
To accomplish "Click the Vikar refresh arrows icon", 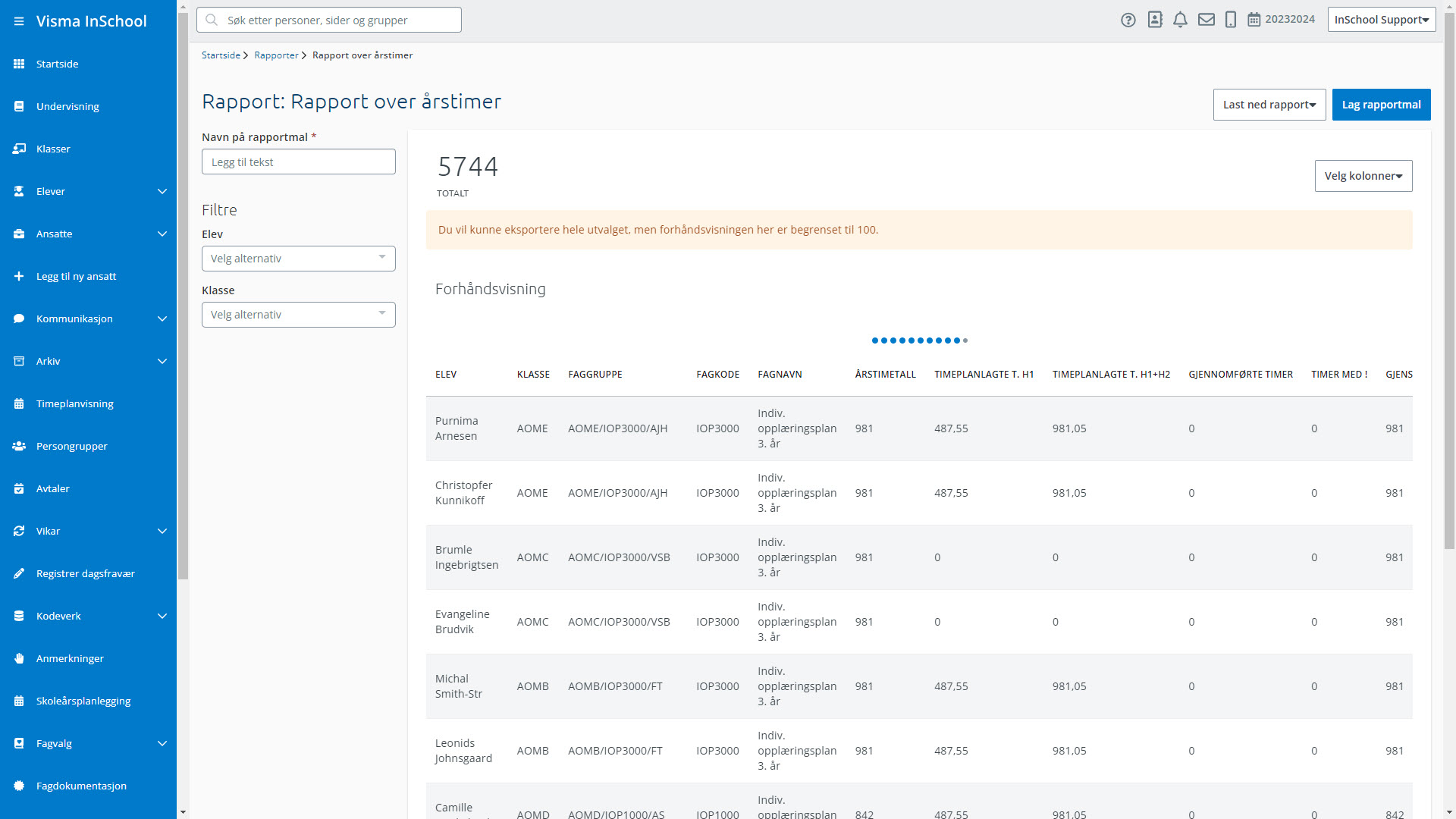I will click(x=19, y=531).
